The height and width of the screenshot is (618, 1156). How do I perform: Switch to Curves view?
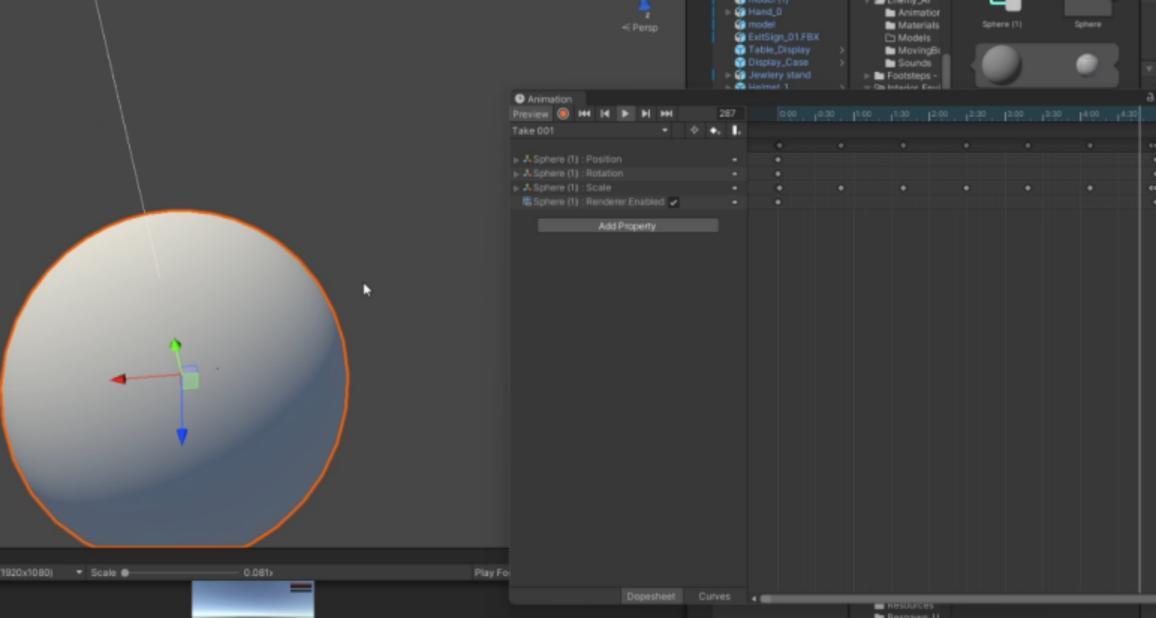pyautogui.click(x=714, y=596)
